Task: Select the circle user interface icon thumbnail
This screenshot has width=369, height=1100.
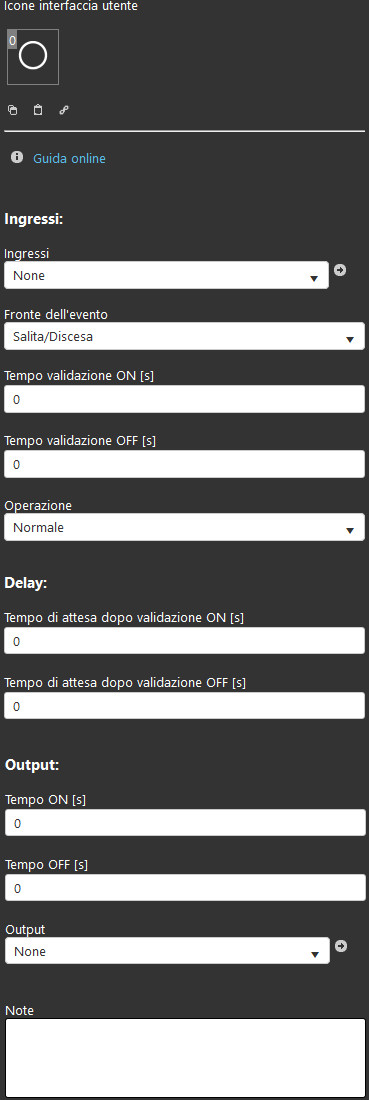Action: tap(33, 57)
